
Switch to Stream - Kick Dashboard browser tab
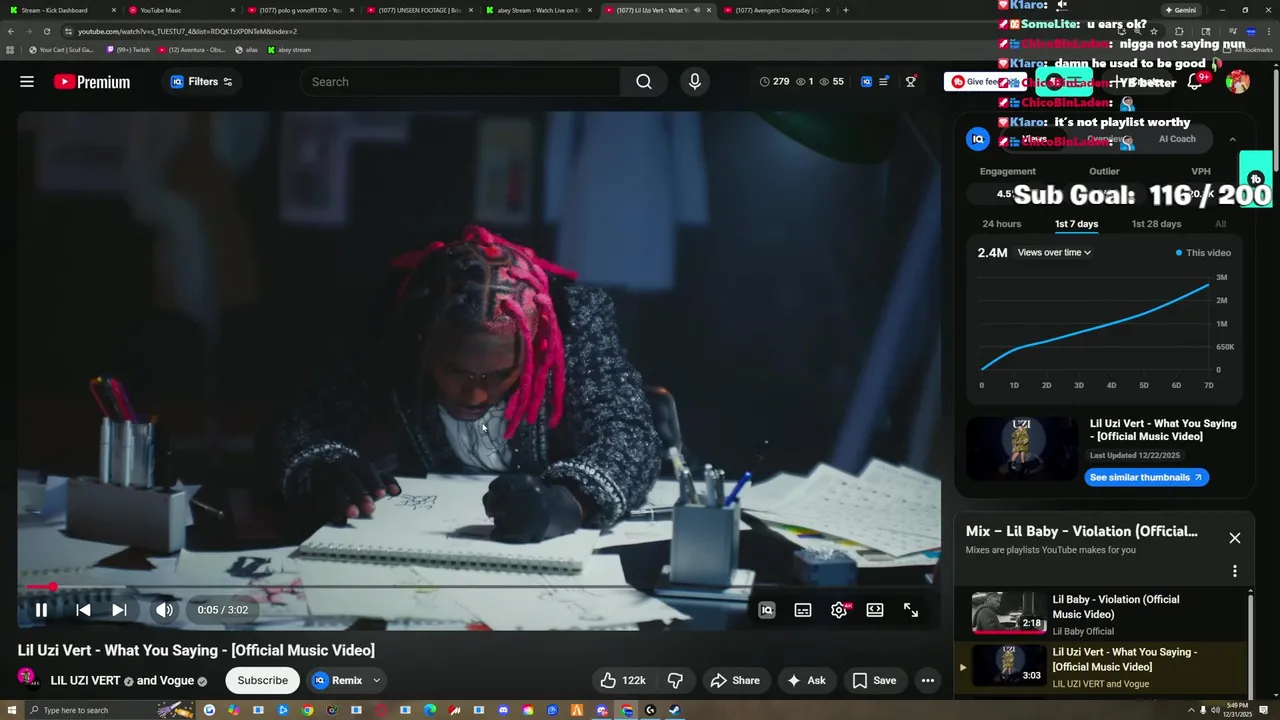62,10
